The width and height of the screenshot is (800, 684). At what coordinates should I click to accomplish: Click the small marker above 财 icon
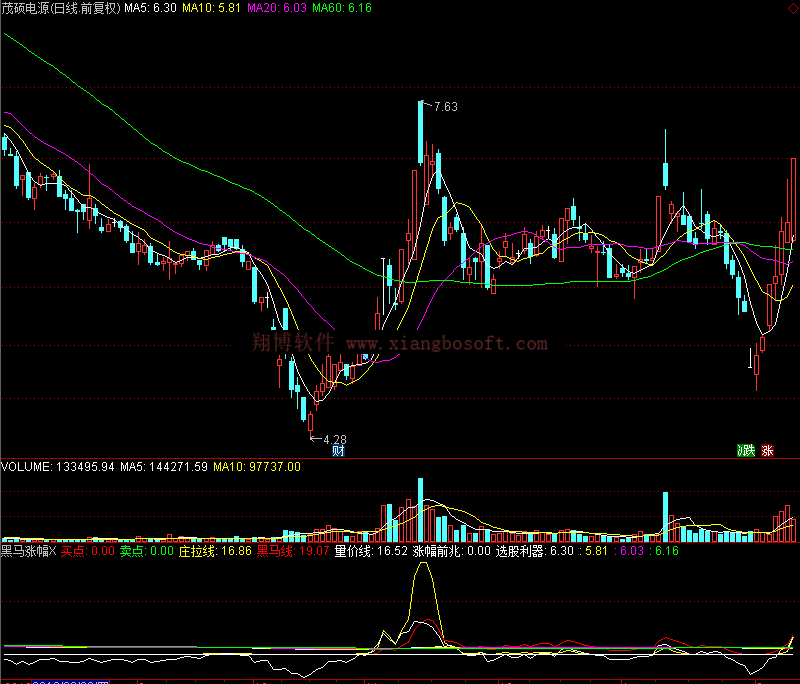click(365, 358)
